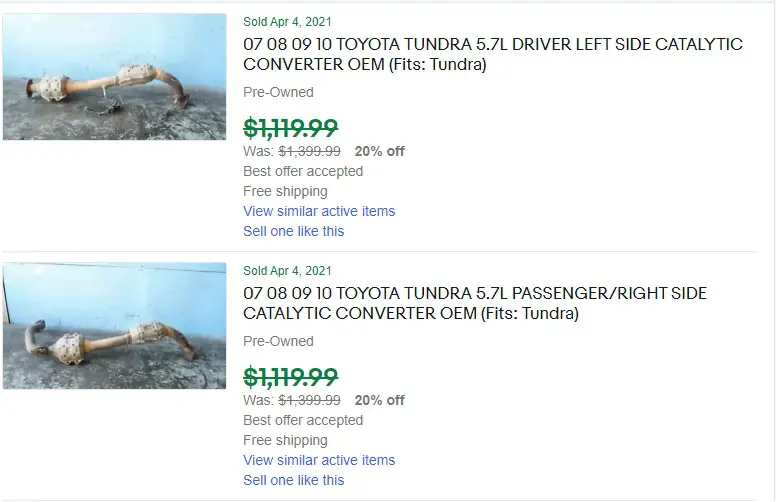Click the '20% off' label on passenger side listing

pos(379,400)
